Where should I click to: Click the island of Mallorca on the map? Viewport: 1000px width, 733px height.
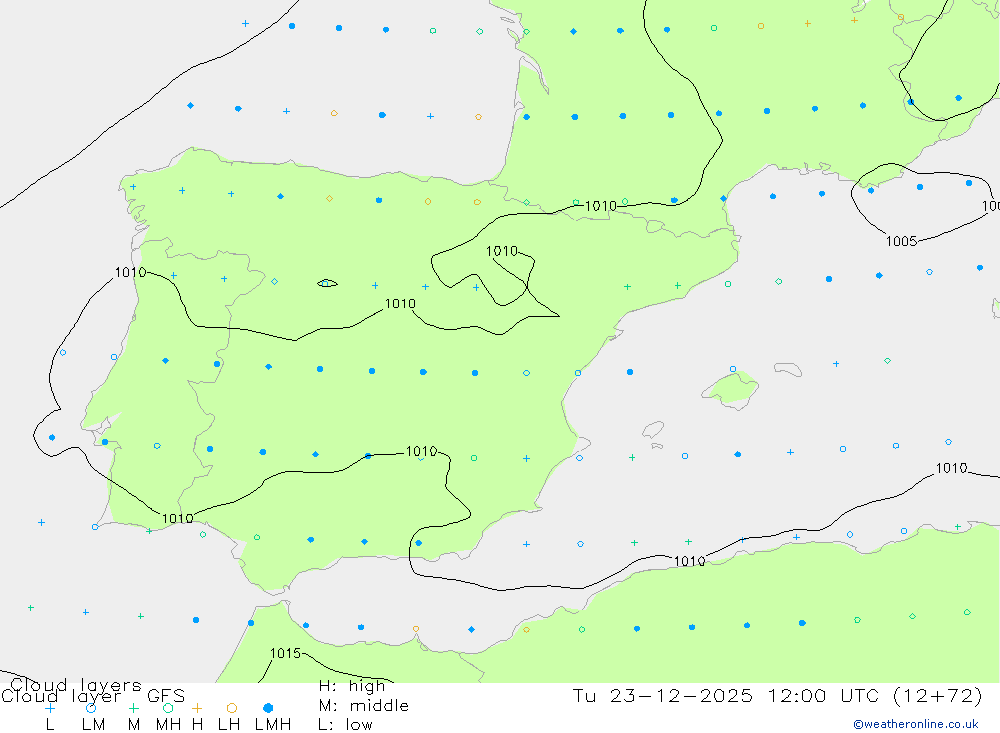[731, 389]
